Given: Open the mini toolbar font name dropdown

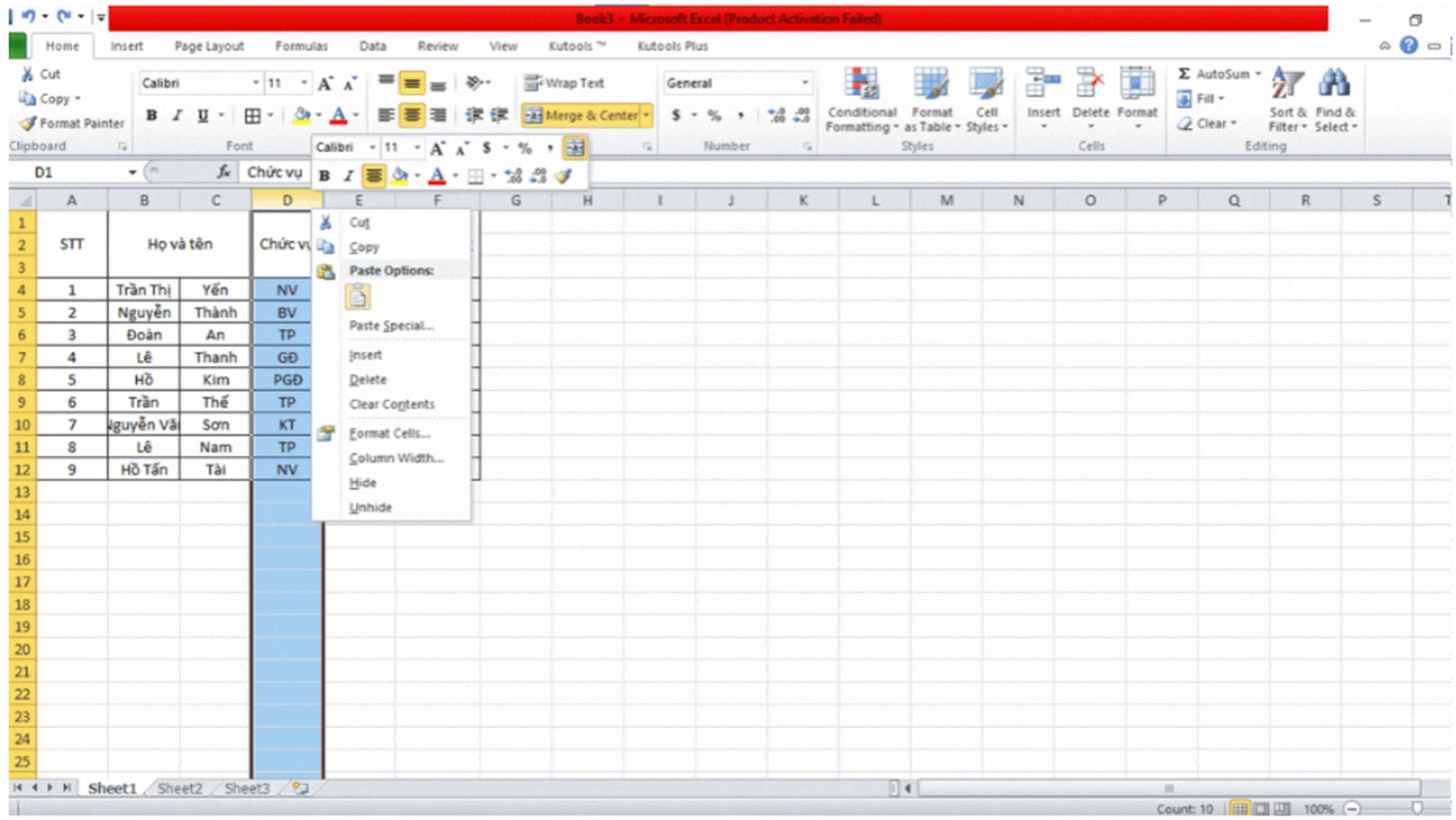Looking at the screenshot, I should (372, 148).
